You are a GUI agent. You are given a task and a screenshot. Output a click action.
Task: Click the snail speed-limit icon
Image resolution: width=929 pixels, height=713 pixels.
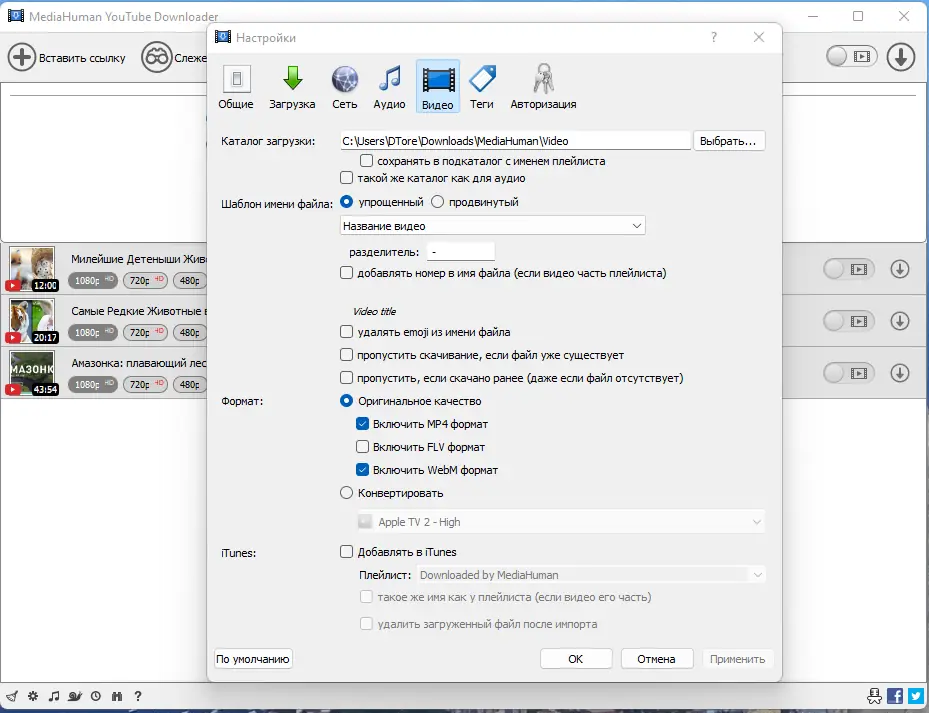(75, 696)
